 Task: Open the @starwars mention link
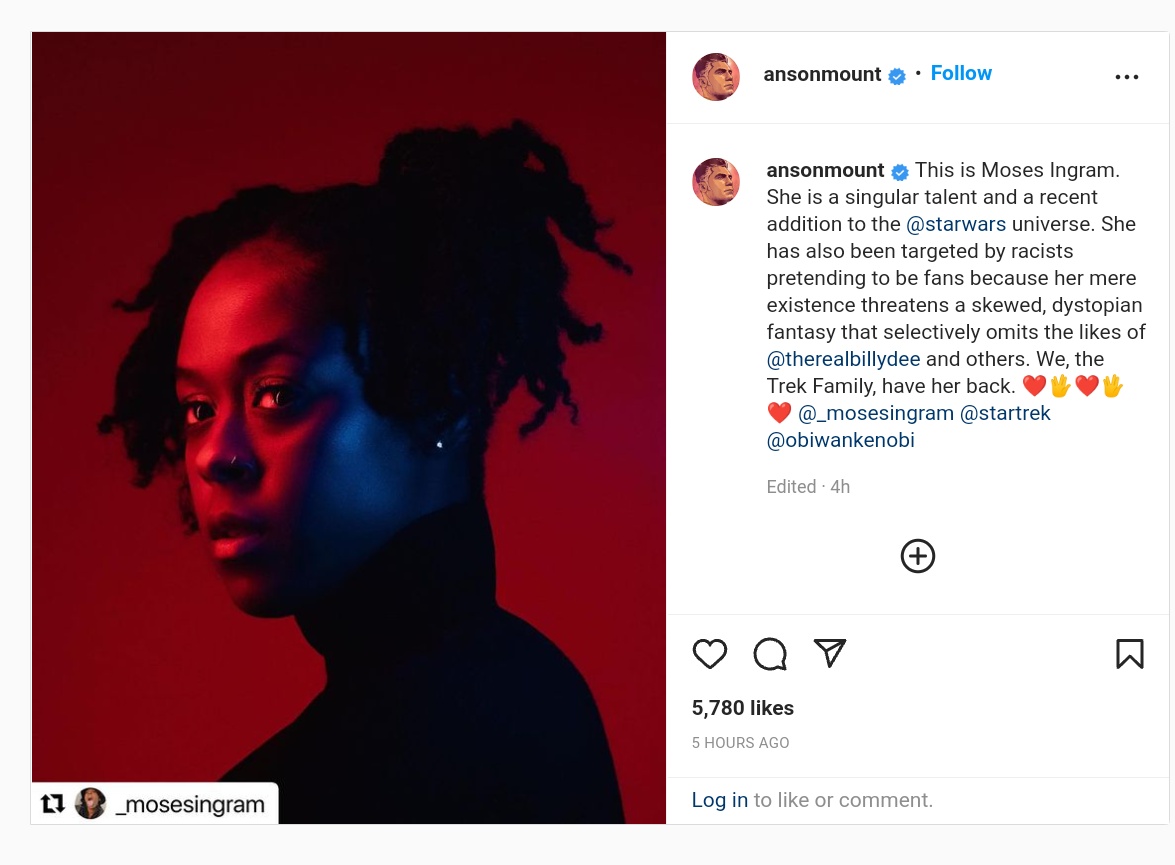(955, 224)
